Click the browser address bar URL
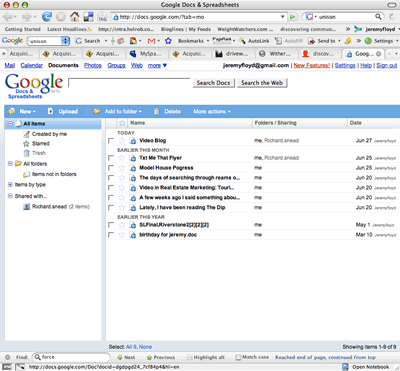Image resolution: width=400 pixels, height=371 pixels. coord(198,17)
